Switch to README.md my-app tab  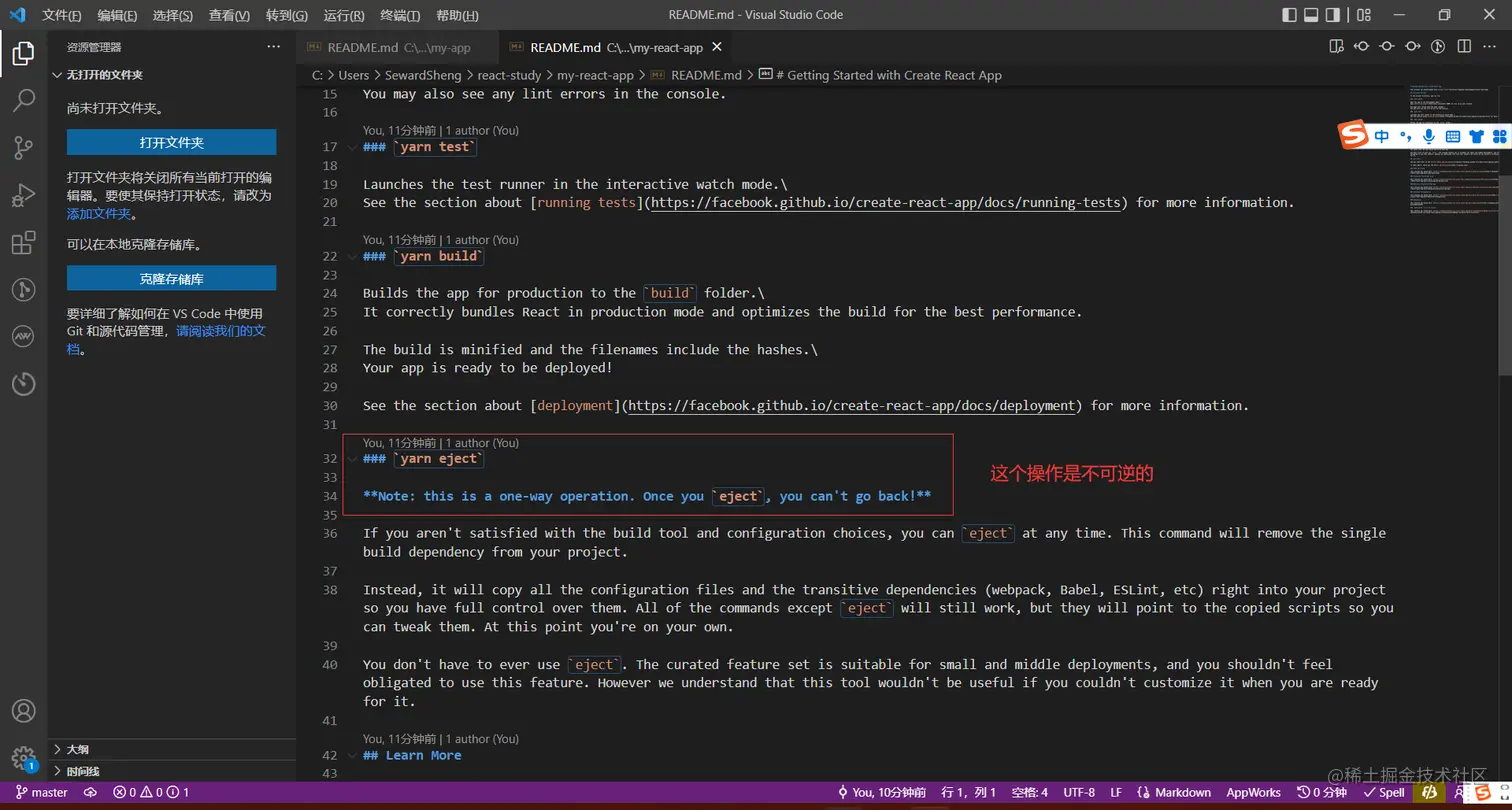pos(397,47)
